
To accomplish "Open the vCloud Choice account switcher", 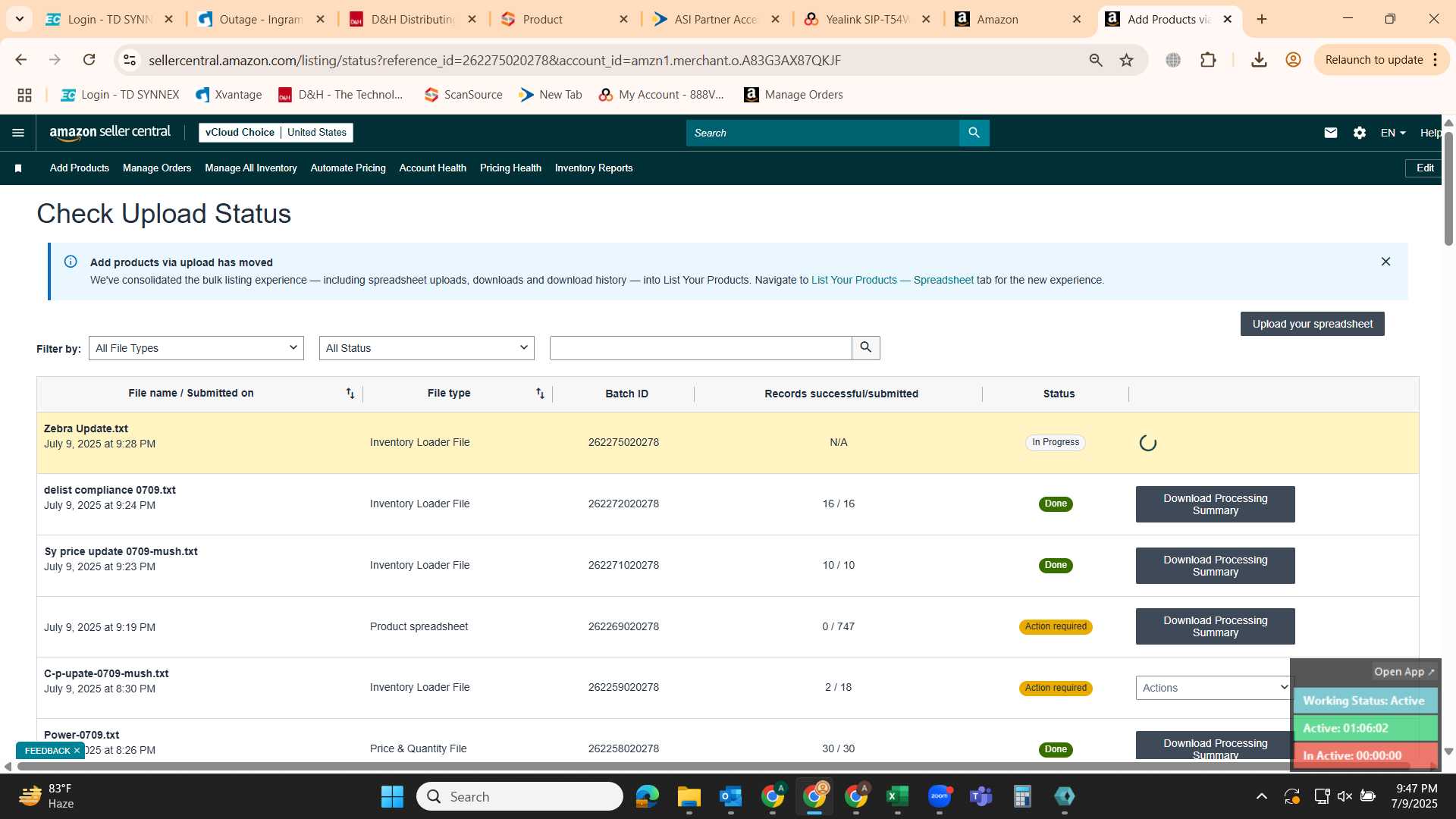I will click(276, 133).
